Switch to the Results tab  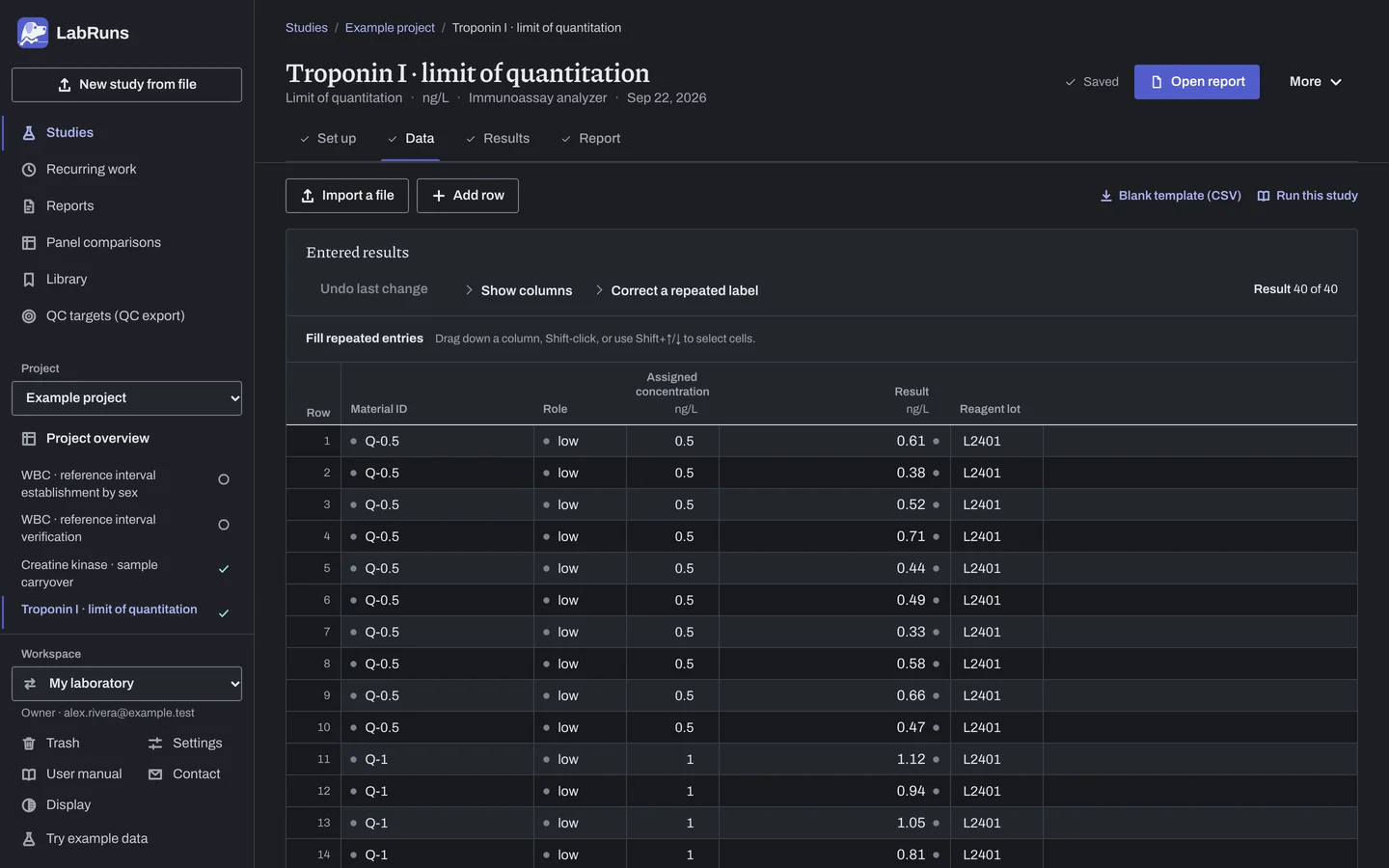[498, 139]
